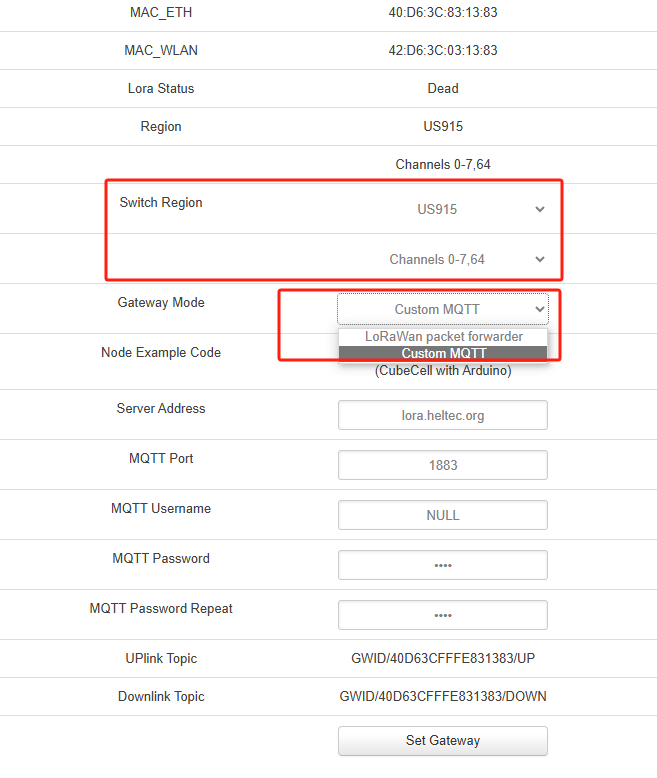Click the US915 dropdown chevron arrow

[x=540, y=210]
